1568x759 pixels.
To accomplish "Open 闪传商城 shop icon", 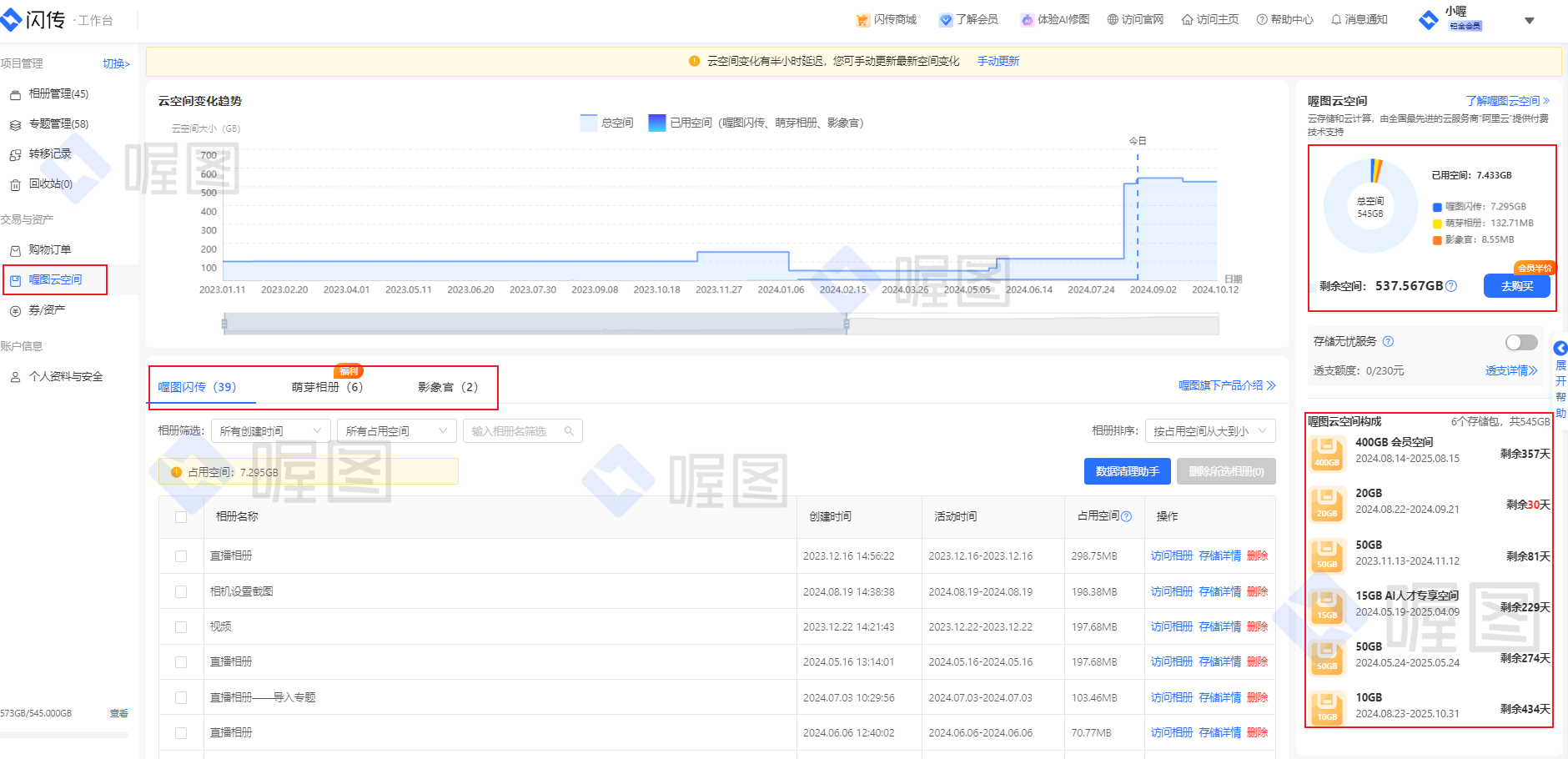I will click(x=862, y=20).
